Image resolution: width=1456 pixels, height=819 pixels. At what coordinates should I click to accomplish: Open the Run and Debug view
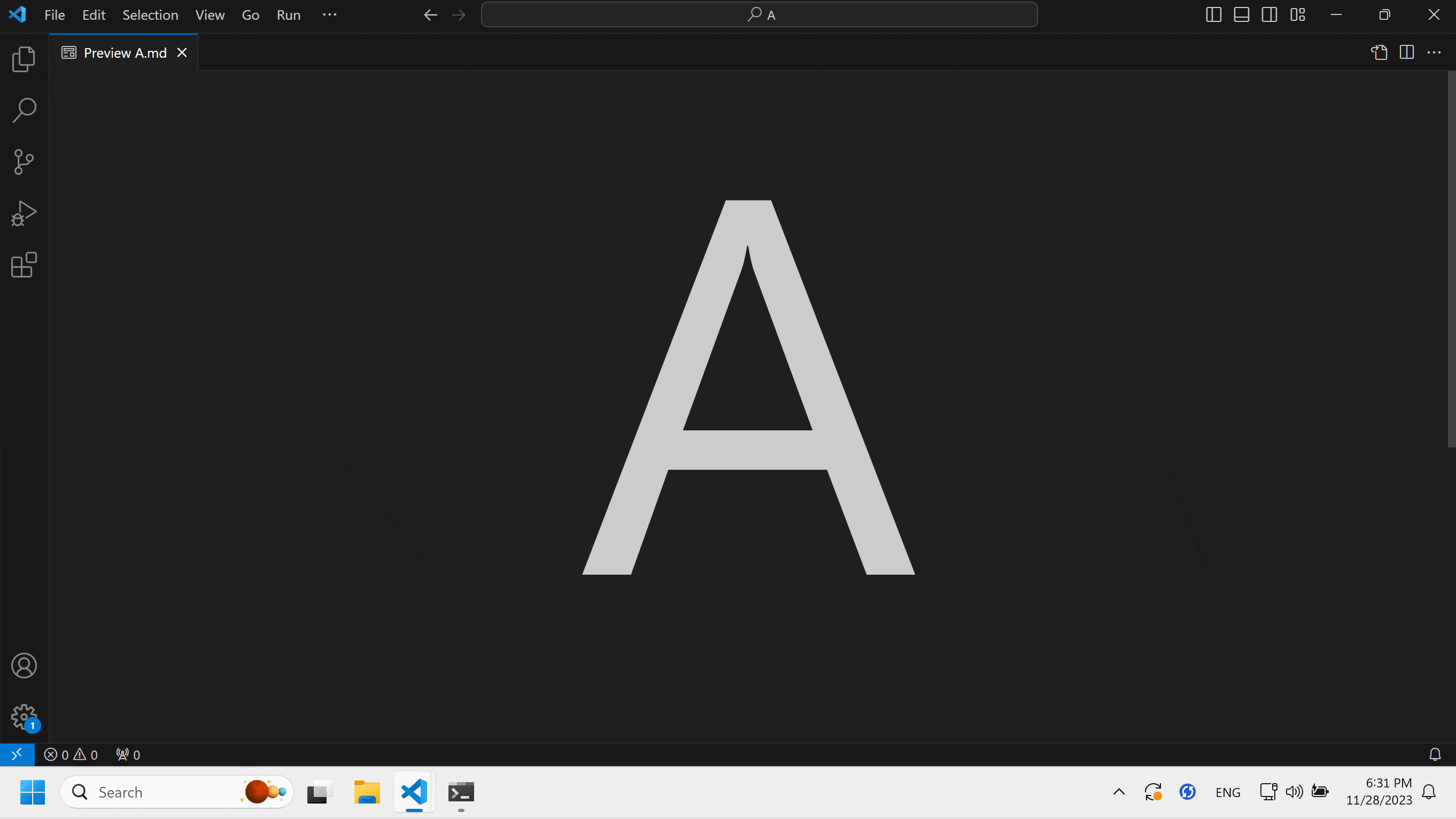point(24,214)
